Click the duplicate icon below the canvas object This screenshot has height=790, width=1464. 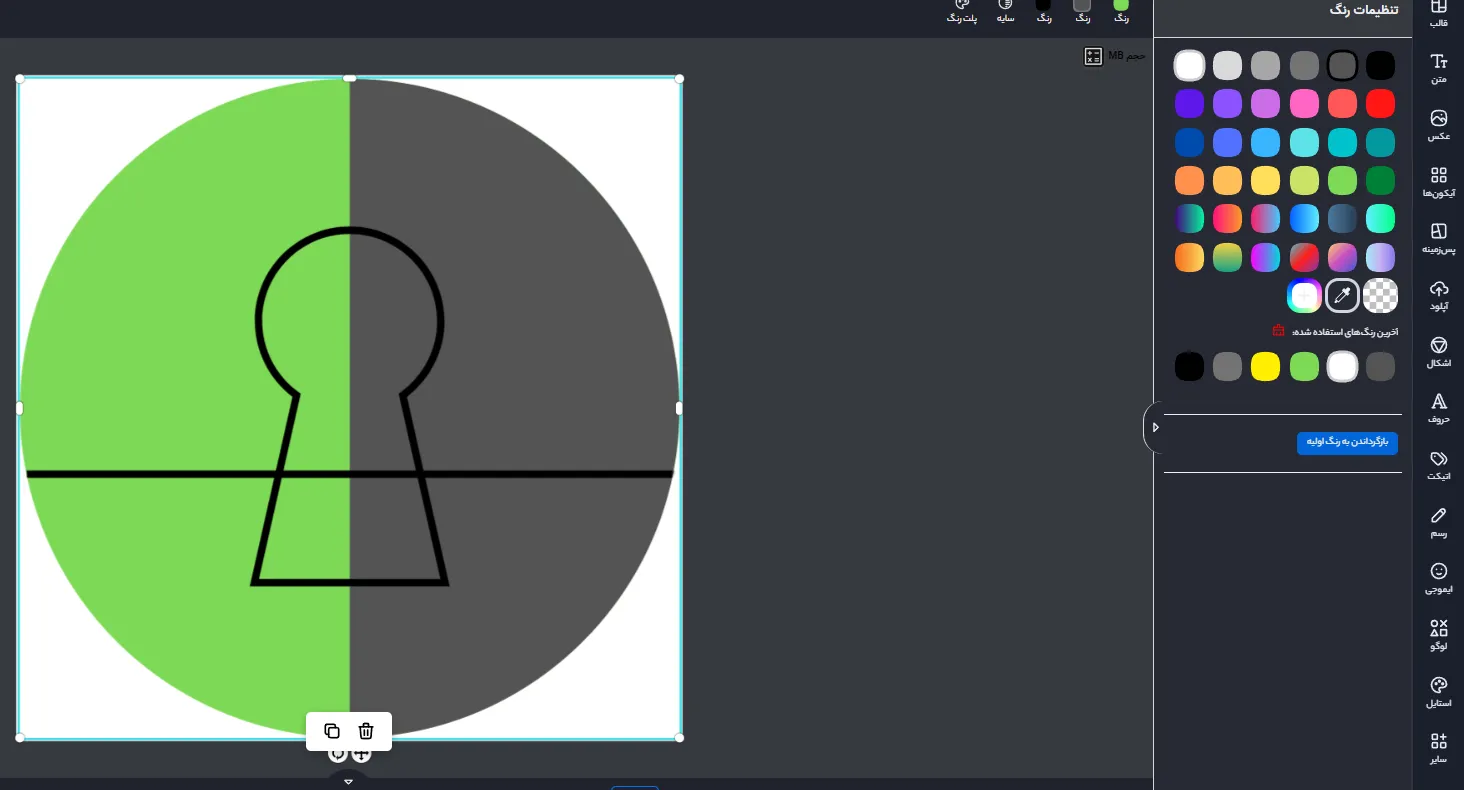tap(332, 731)
